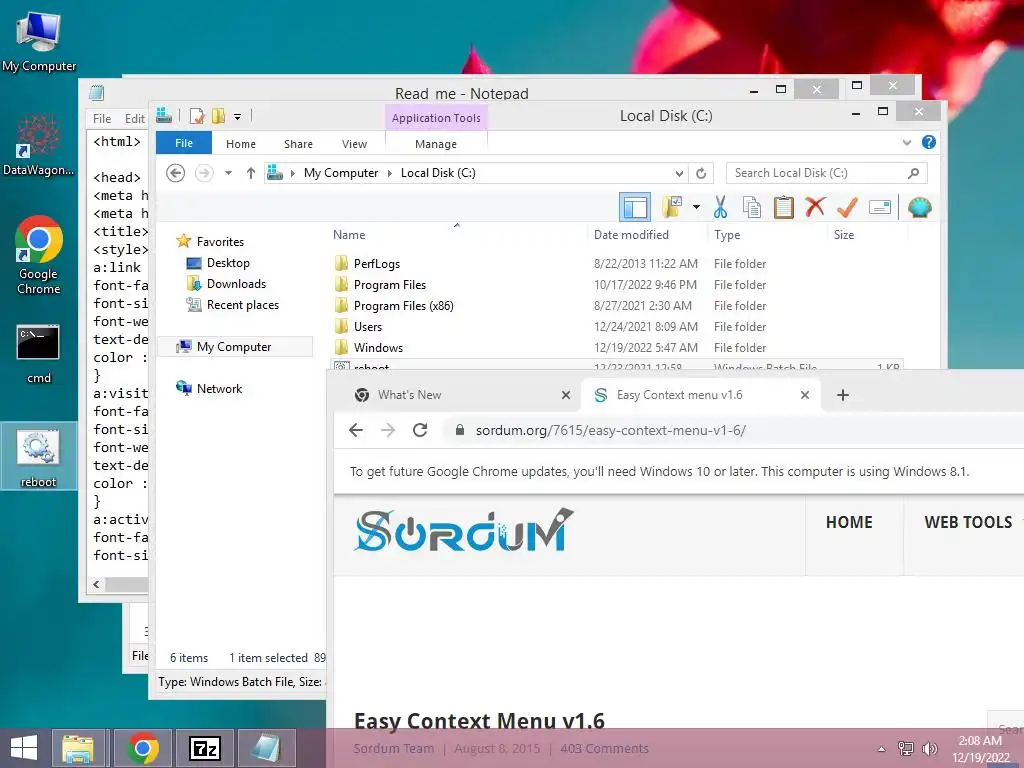Open the File ribbon tab
The width and height of the screenshot is (1024, 768).
[184, 143]
